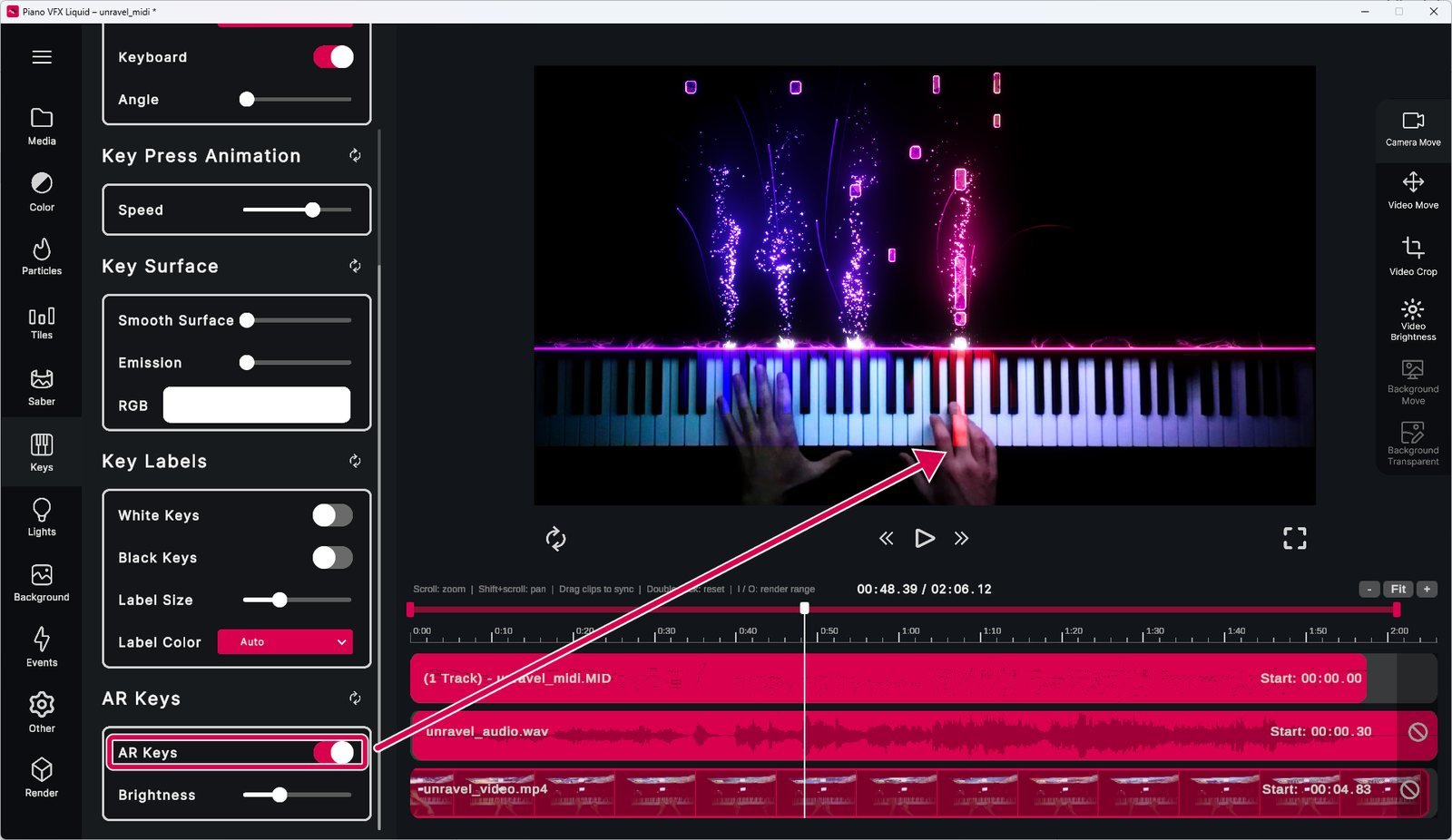1452x840 pixels.
Task: Click the Angle slider handle
Action: (247, 100)
